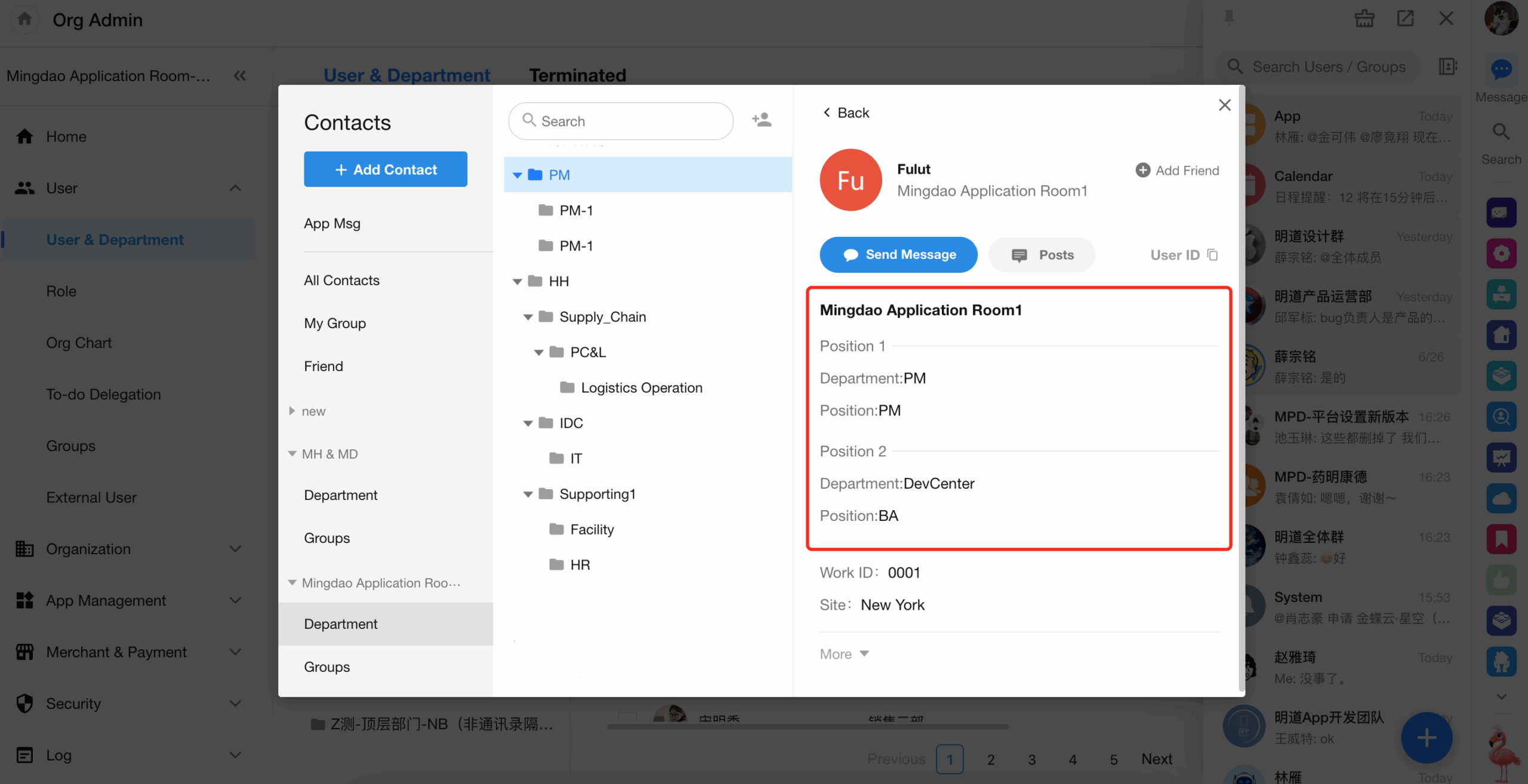Click the Security shield icon in sidebar
The height and width of the screenshot is (784, 1528).
coord(24,703)
